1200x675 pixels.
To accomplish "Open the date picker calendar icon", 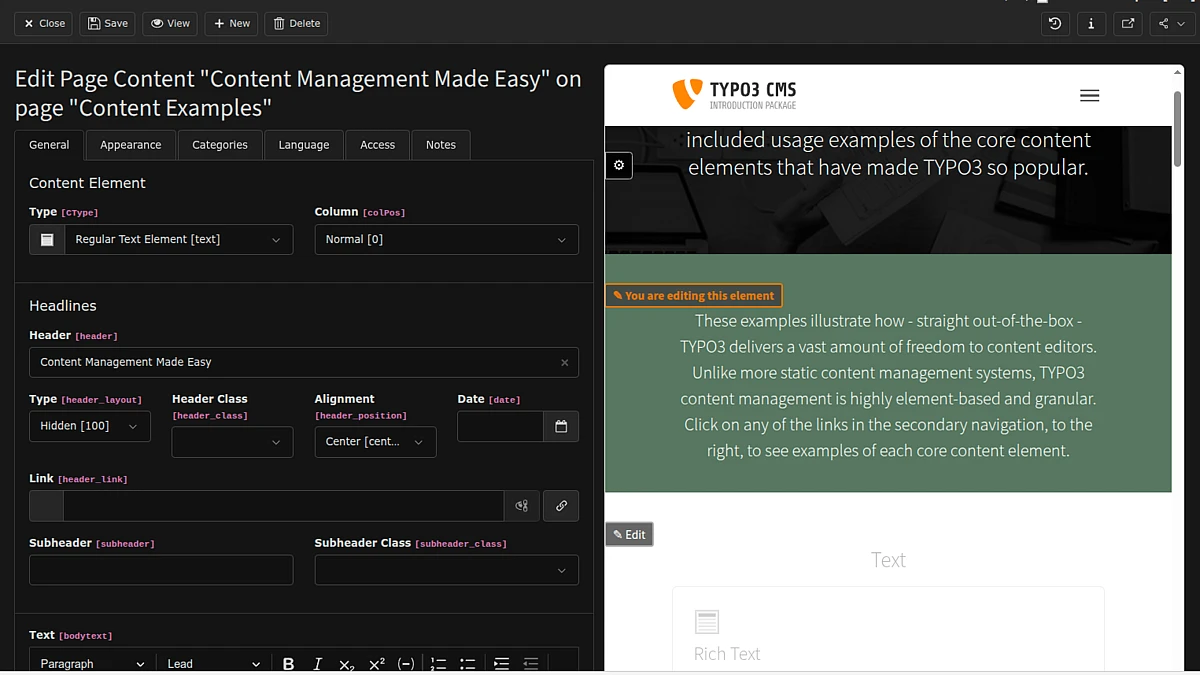I will click(x=561, y=427).
